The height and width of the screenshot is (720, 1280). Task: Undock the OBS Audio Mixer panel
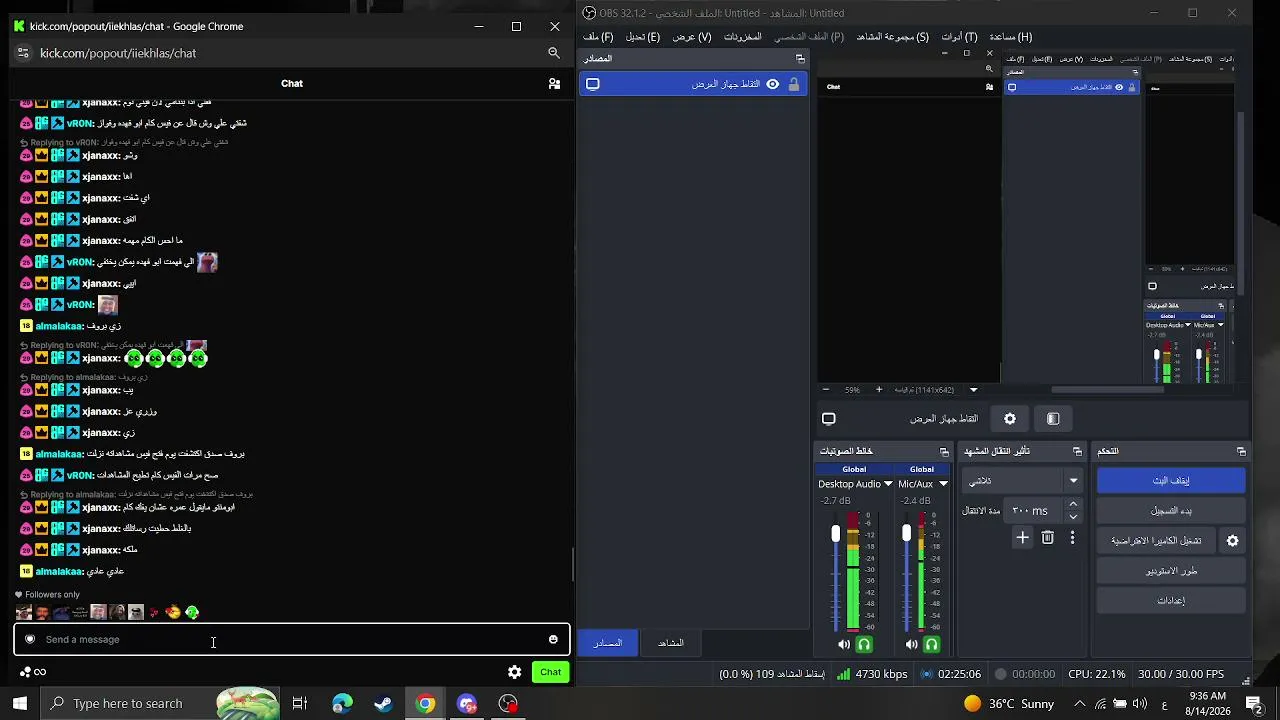tap(944, 452)
